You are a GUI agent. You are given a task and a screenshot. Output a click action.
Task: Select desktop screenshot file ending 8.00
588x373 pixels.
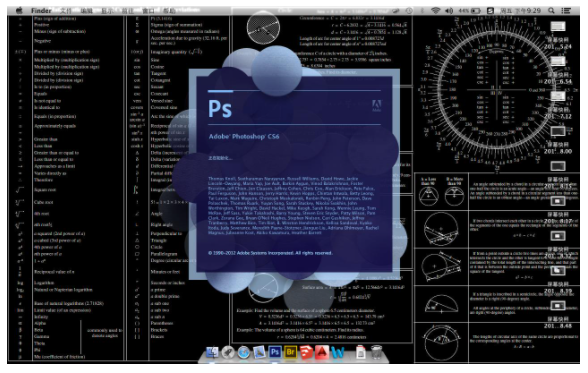[x=558, y=140]
